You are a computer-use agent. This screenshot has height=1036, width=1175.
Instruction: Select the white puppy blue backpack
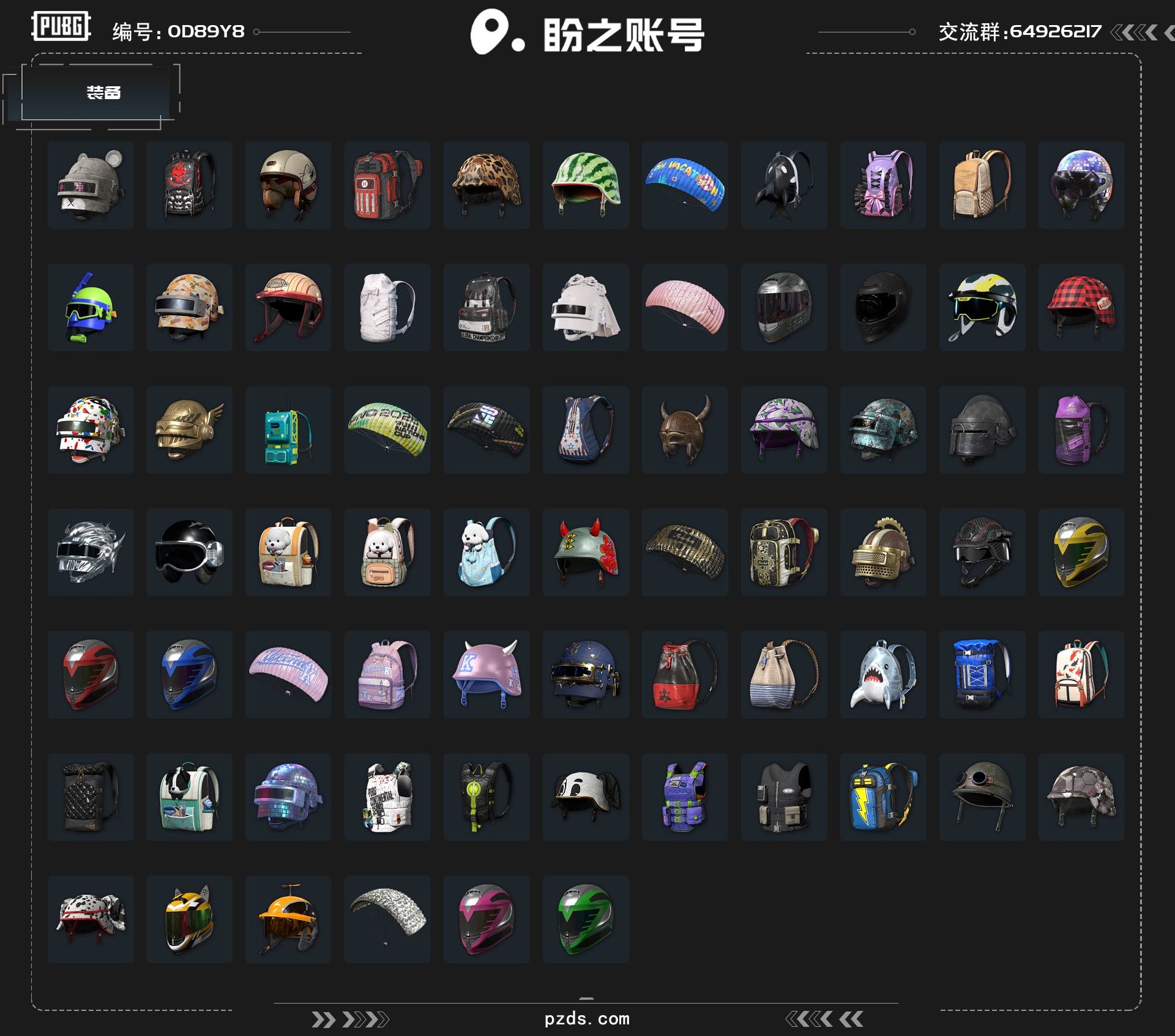pos(487,552)
